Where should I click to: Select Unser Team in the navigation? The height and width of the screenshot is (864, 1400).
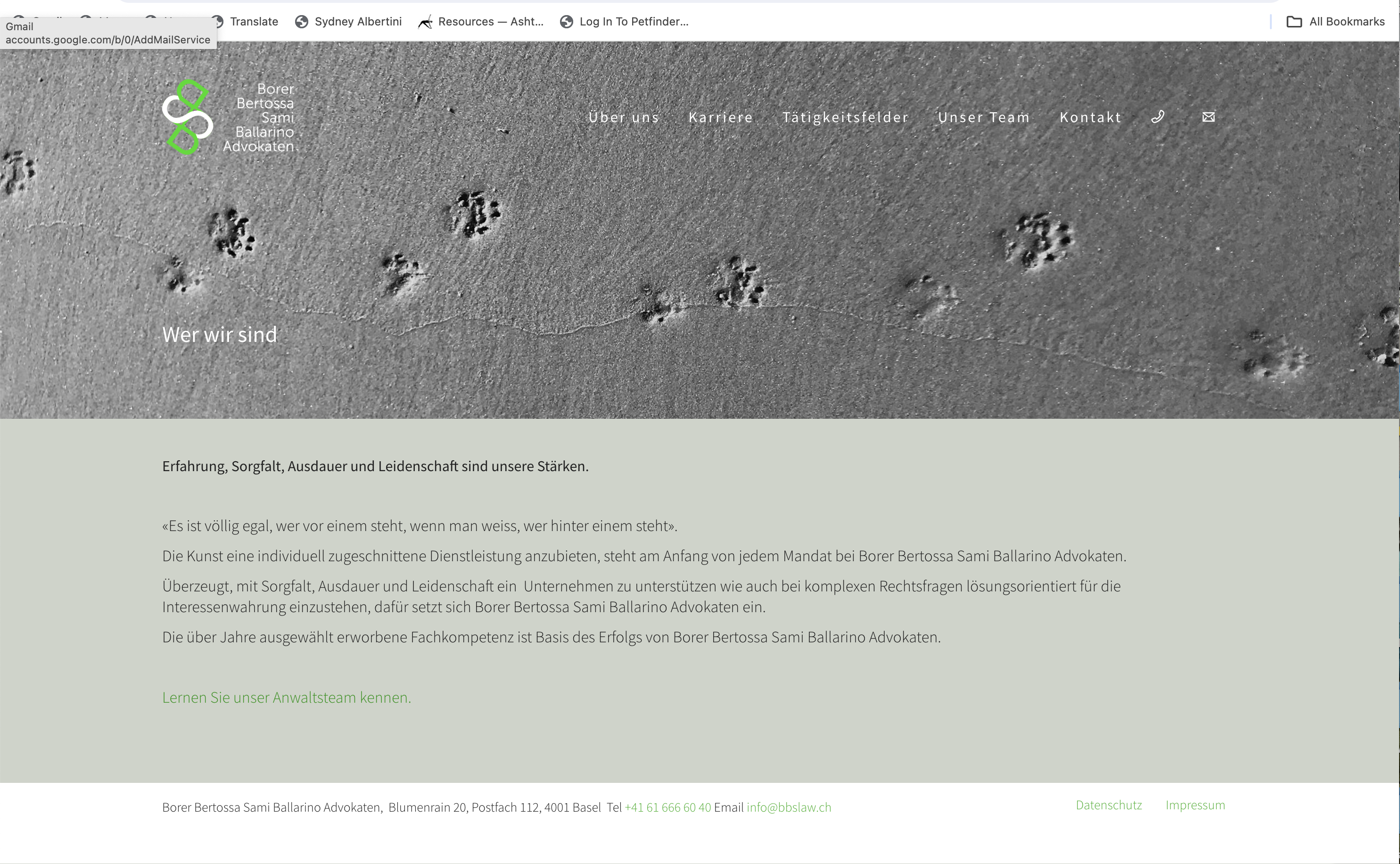[x=983, y=117]
